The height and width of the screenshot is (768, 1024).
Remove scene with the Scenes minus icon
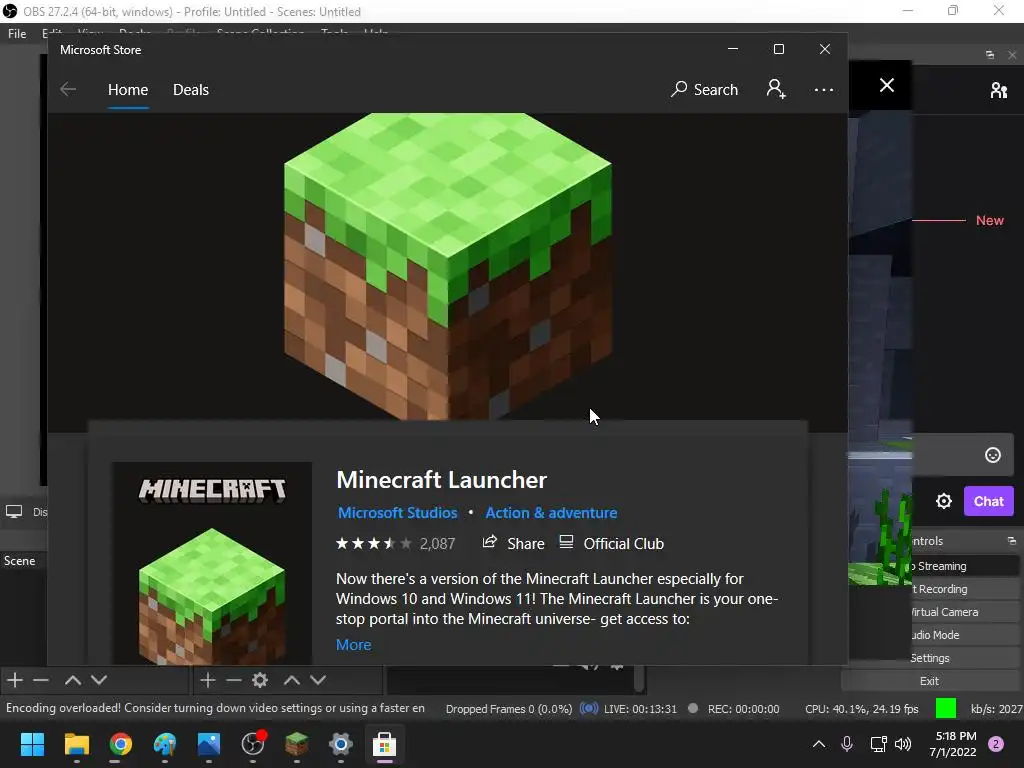(x=41, y=680)
